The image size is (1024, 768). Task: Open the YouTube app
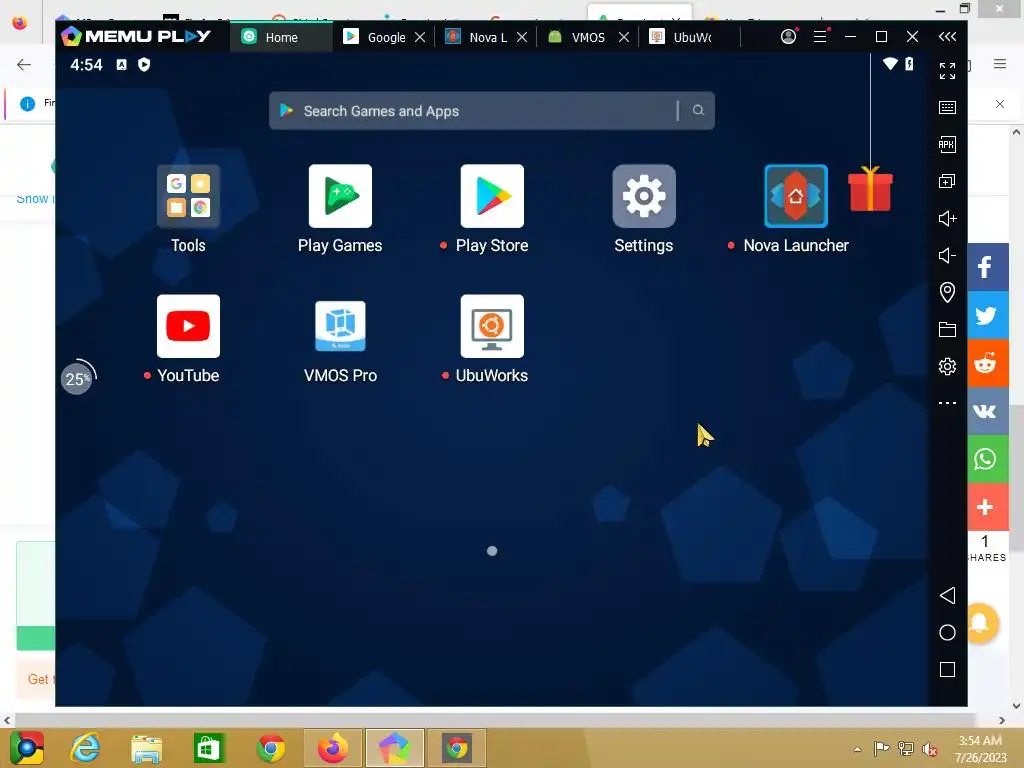pos(188,326)
